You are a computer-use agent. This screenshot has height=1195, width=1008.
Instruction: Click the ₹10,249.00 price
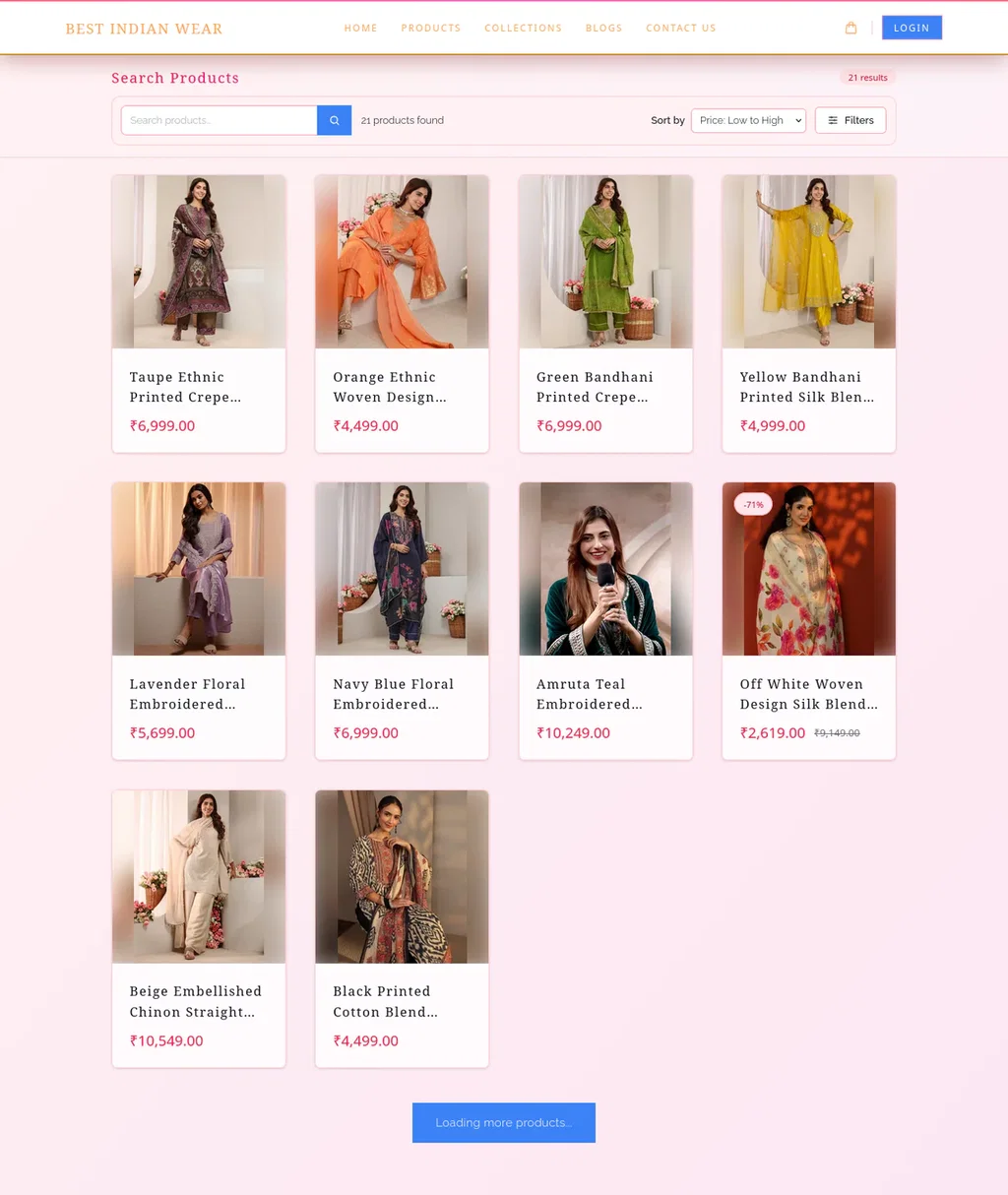pyautogui.click(x=573, y=733)
